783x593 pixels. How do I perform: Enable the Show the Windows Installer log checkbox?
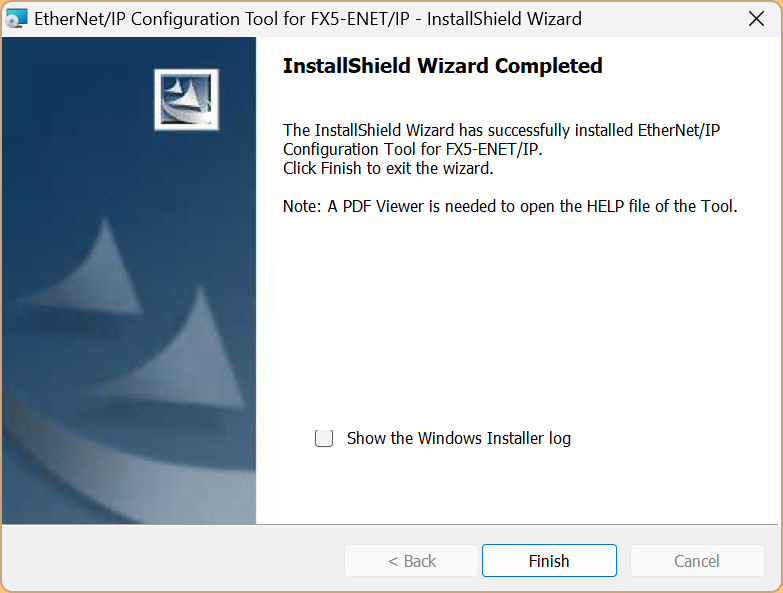point(324,438)
